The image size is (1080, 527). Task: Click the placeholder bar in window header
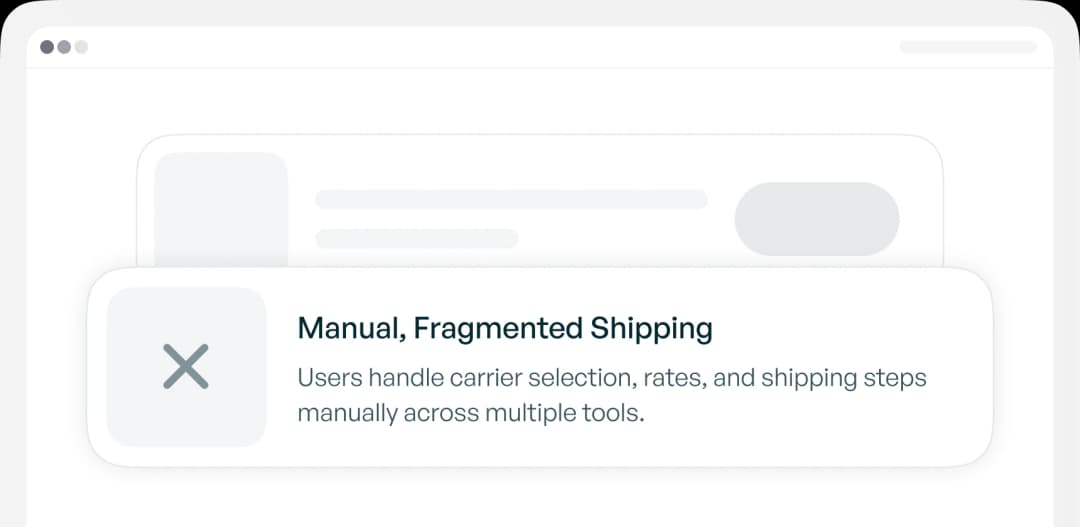click(x=967, y=47)
